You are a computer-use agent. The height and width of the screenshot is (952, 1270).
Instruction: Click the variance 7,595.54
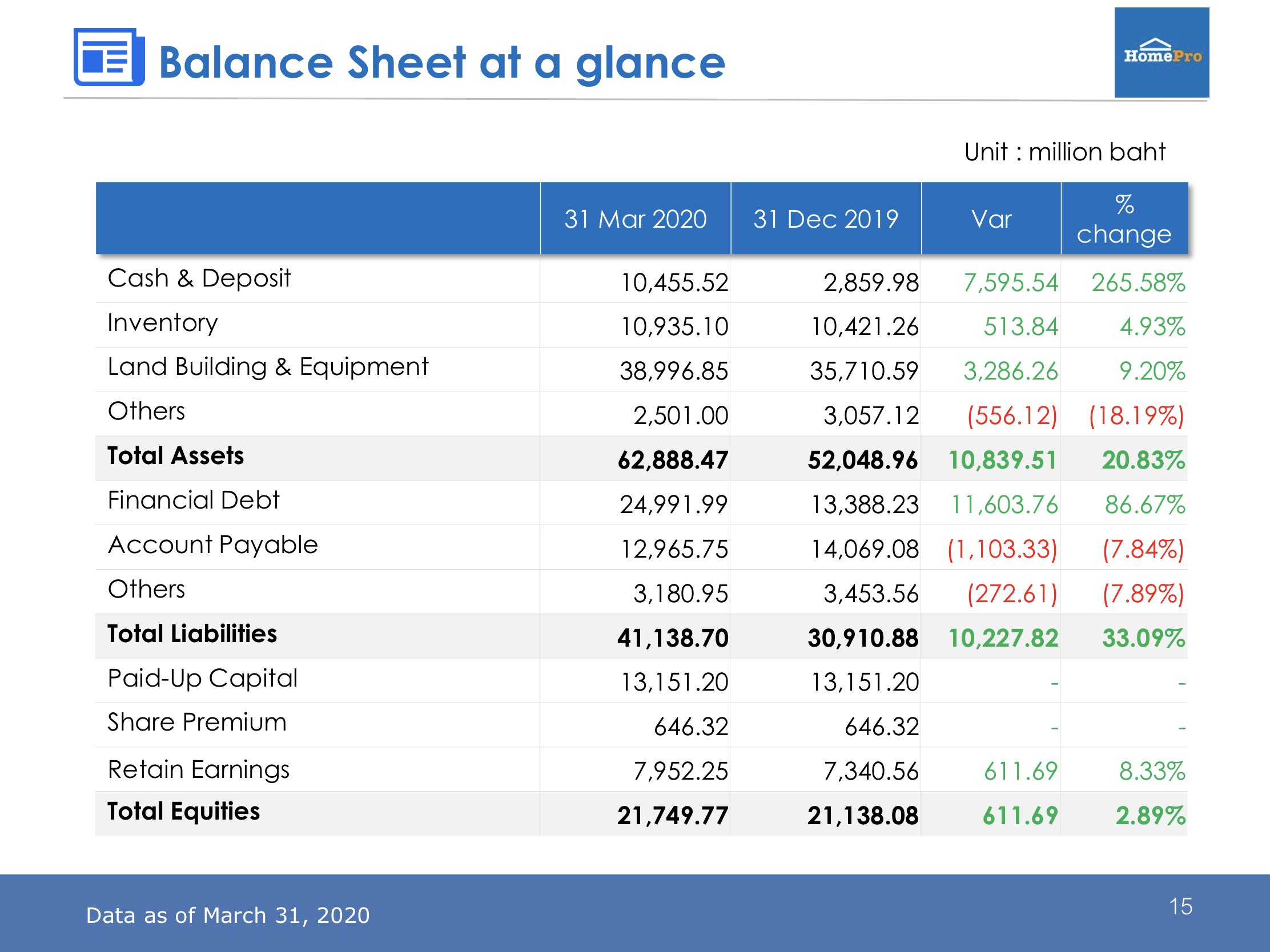coord(1011,283)
